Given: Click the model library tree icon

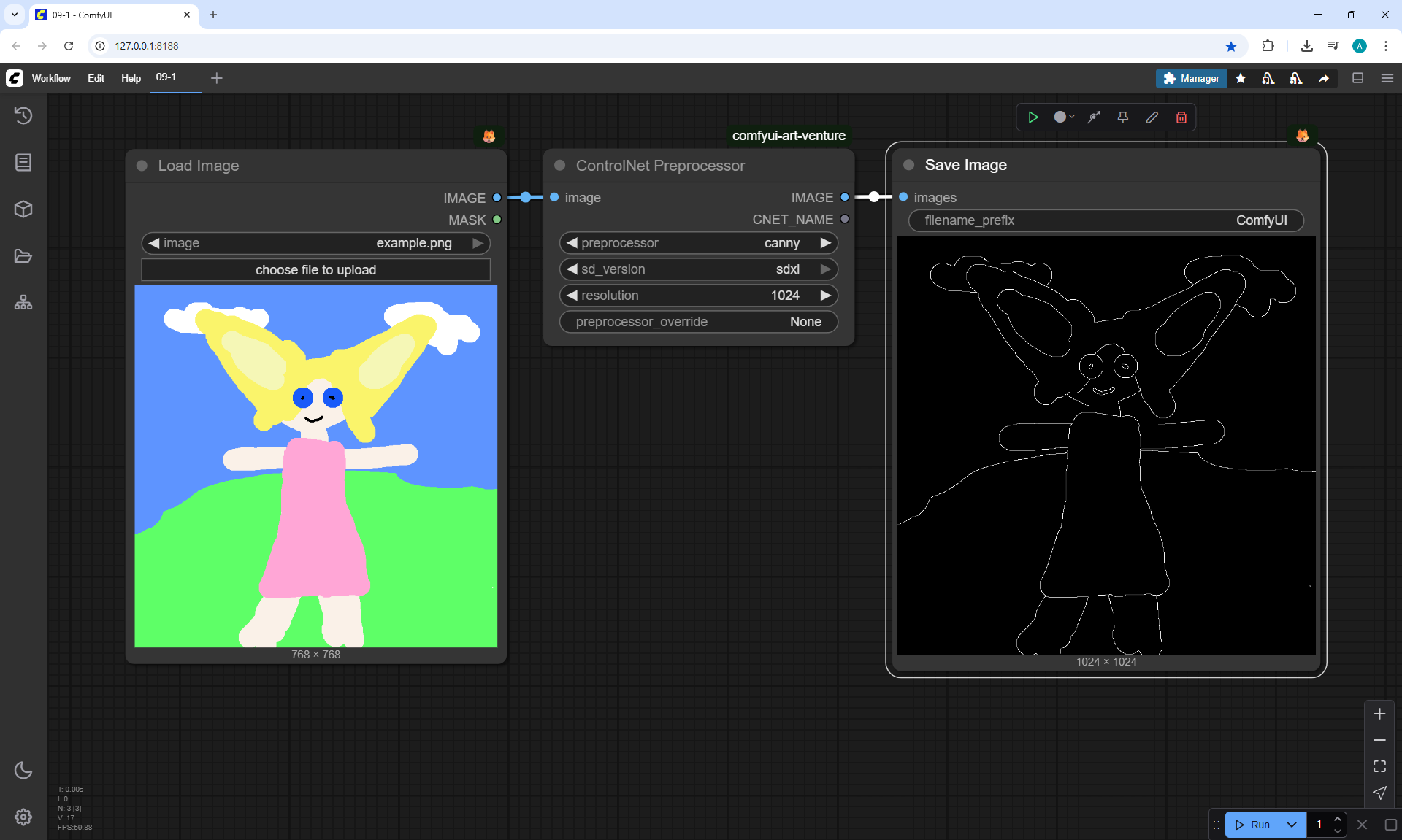Looking at the screenshot, I should click(23, 302).
